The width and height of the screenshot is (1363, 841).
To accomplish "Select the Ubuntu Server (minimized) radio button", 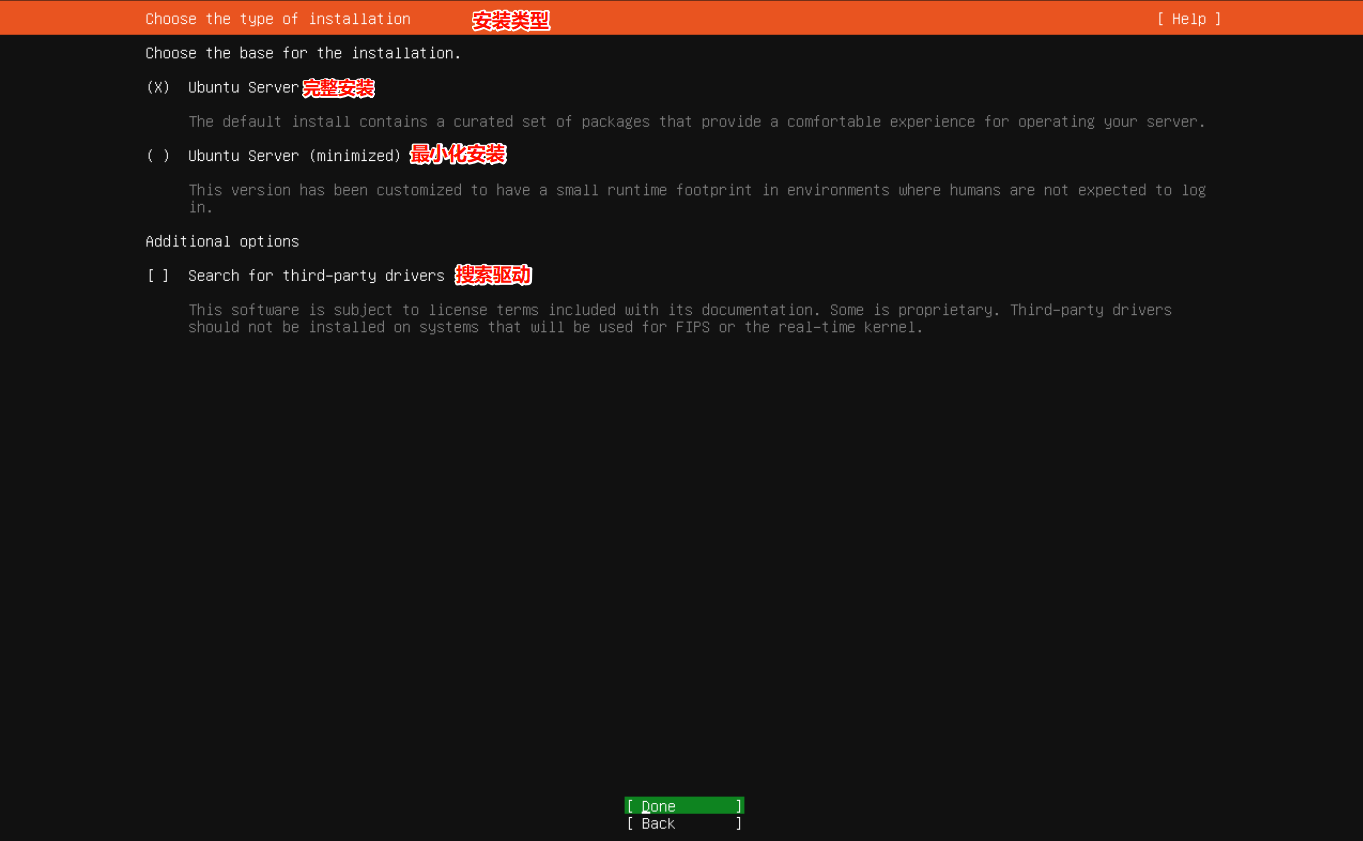I will point(158,156).
